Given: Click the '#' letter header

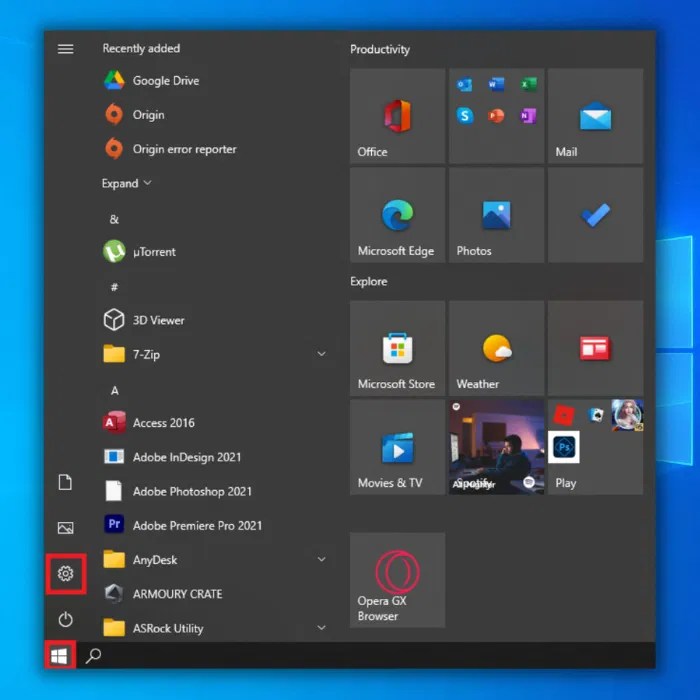Looking at the screenshot, I should (x=114, y=287).
